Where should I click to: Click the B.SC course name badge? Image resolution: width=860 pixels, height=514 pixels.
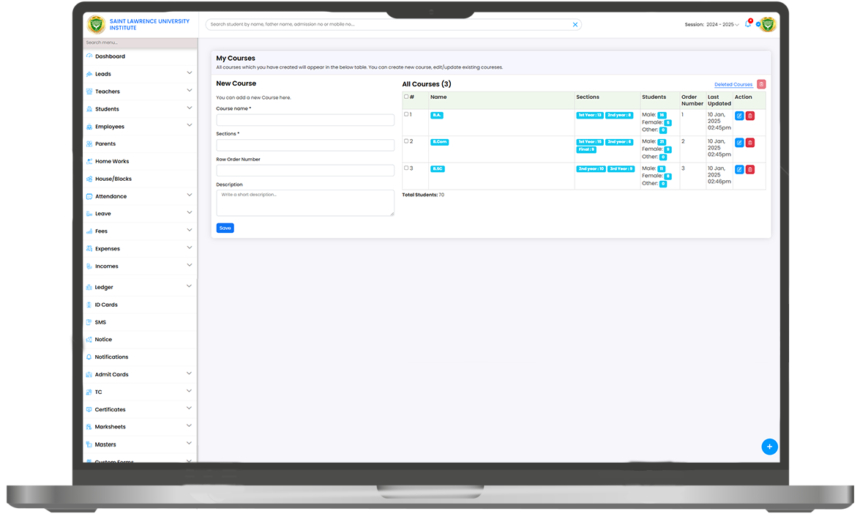pos(437,169)
